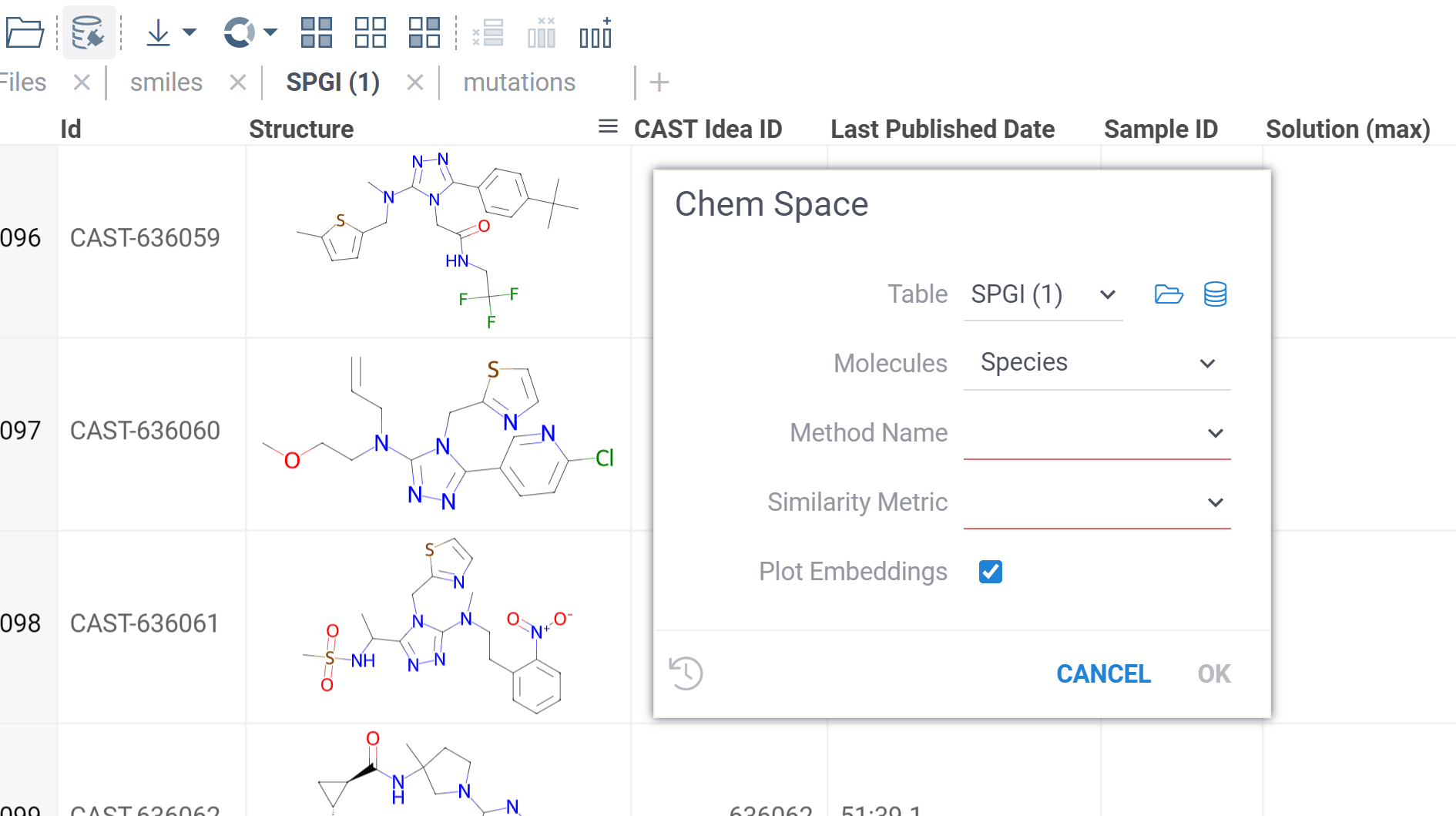Click the invert selection grid icon

coord(424,32)
